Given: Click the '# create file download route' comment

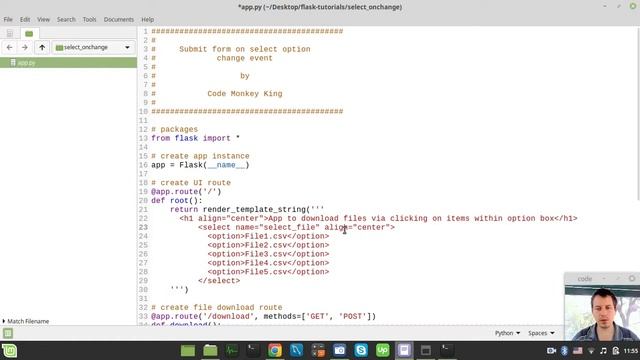Looking at the screenshot, I should (x=217, y=307).
